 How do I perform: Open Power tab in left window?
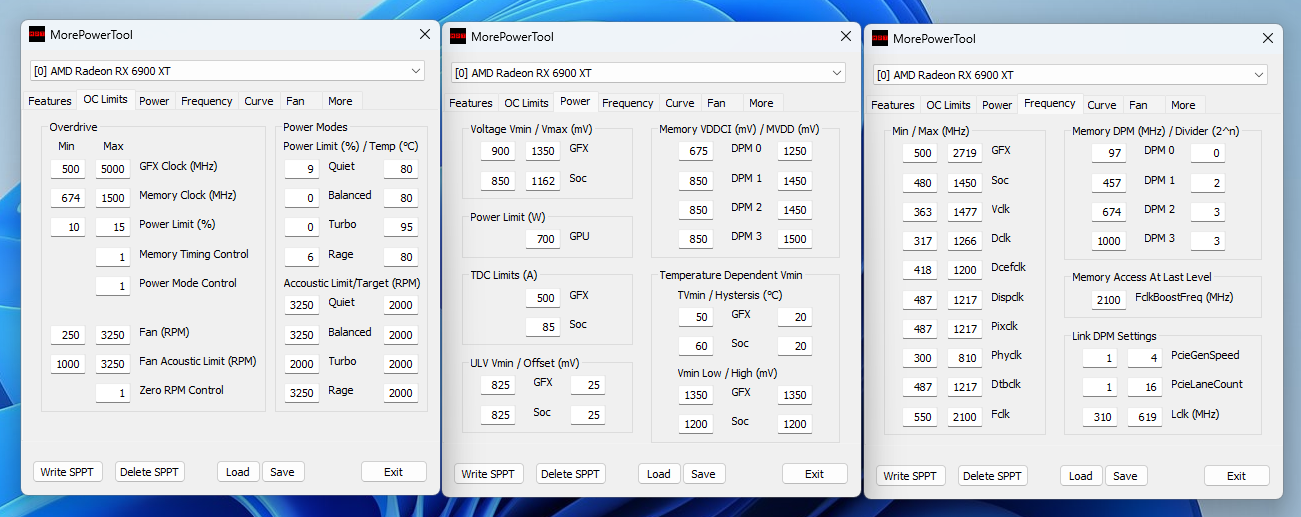point(154,101)
